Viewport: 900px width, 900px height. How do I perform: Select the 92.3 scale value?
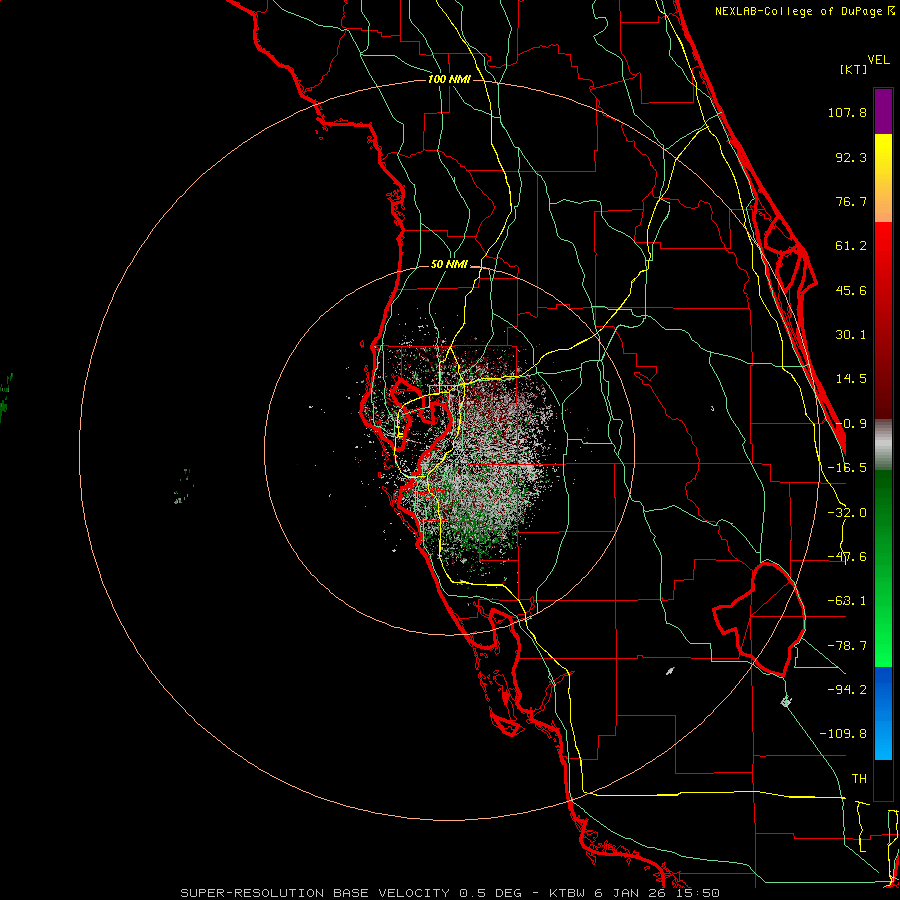pos(851,157)
